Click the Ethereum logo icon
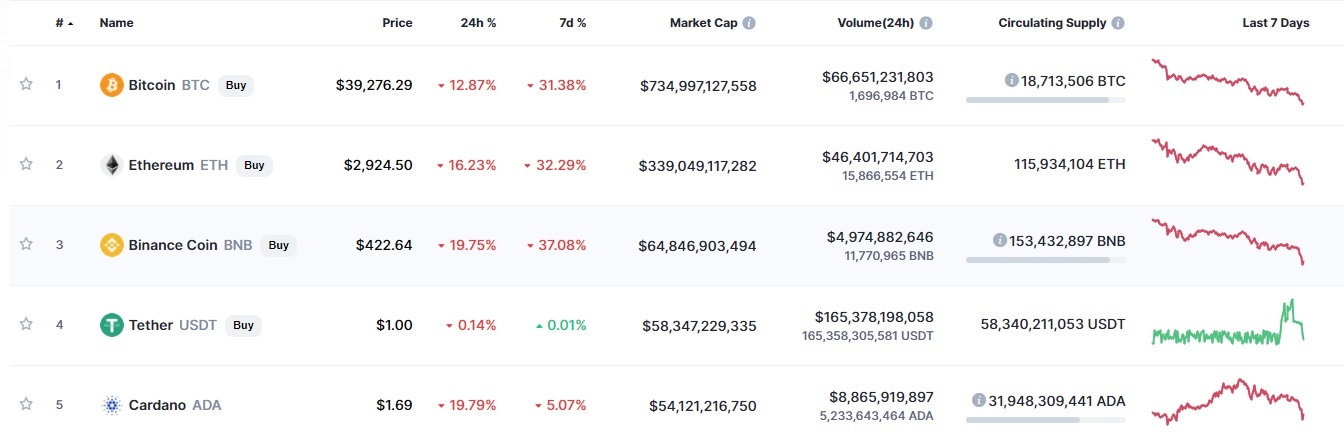This screenshot has width=1344, height=445. point(112,165)
